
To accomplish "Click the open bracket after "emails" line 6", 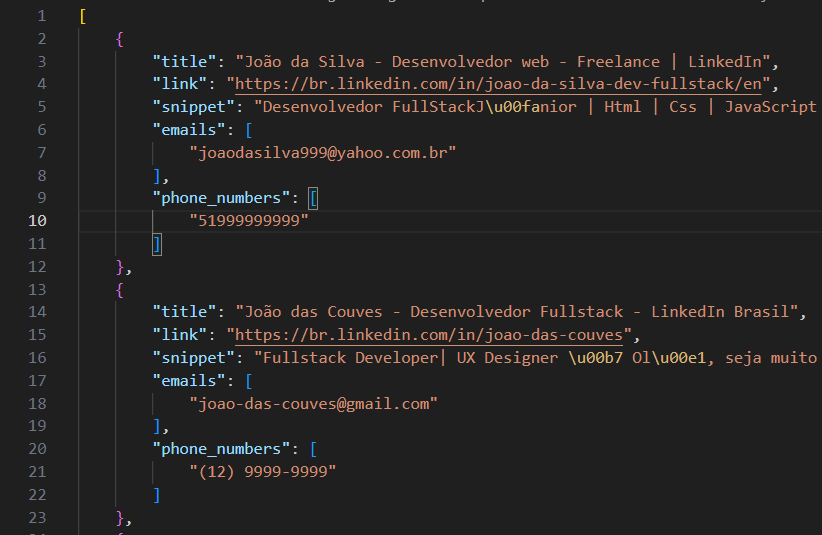I will point(248,130).
